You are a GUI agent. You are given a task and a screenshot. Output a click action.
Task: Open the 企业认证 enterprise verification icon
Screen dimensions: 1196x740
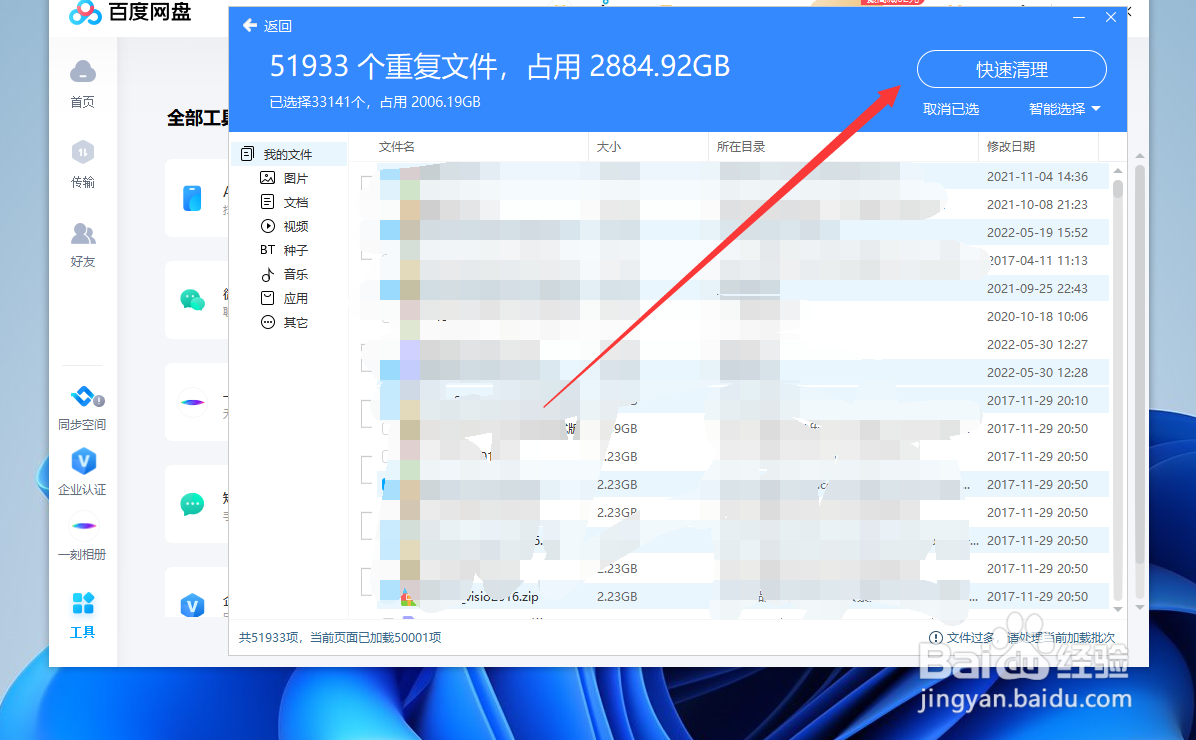83,462
